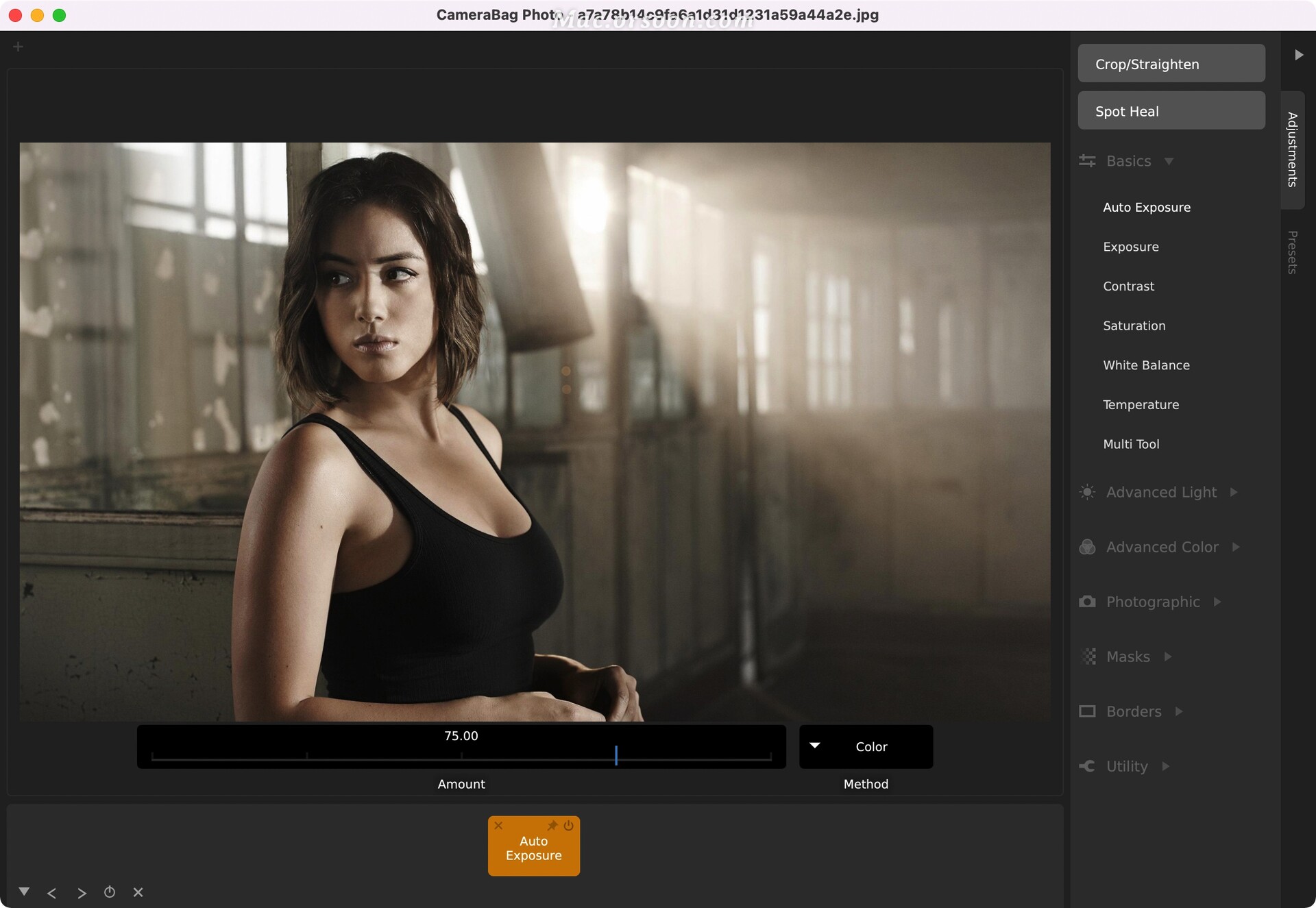The image size is (1316, 908).
Task: Click the Crop/Straighten button
Action: (1171, 64)
